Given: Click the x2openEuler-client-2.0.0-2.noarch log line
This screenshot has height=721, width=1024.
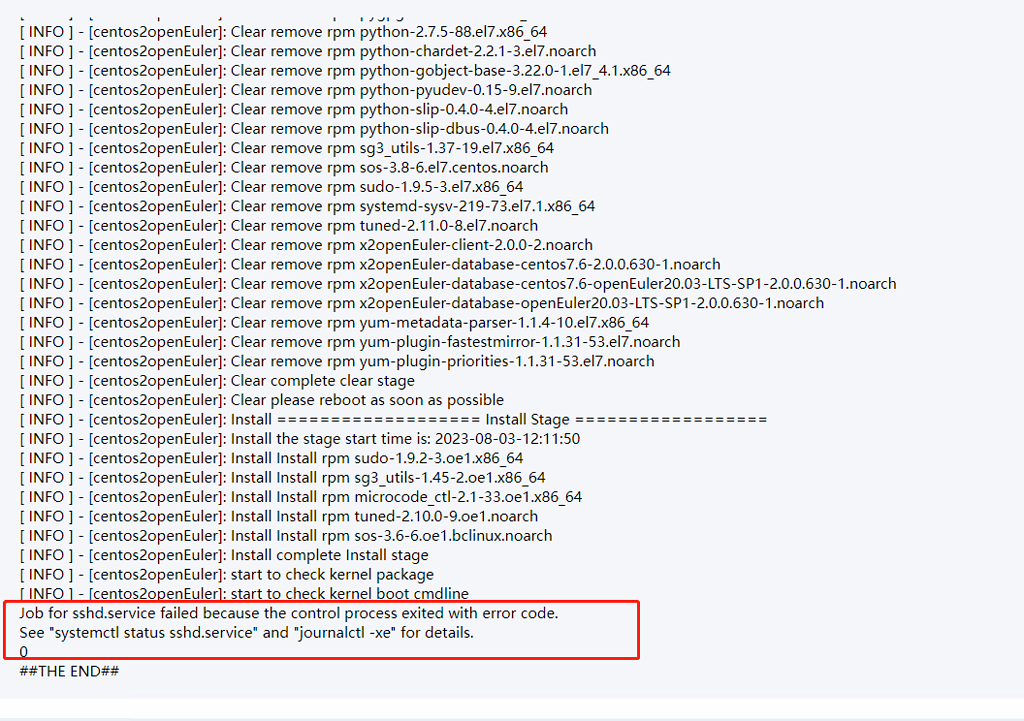Looking at the screenshot, I should (x=306, y=246).
